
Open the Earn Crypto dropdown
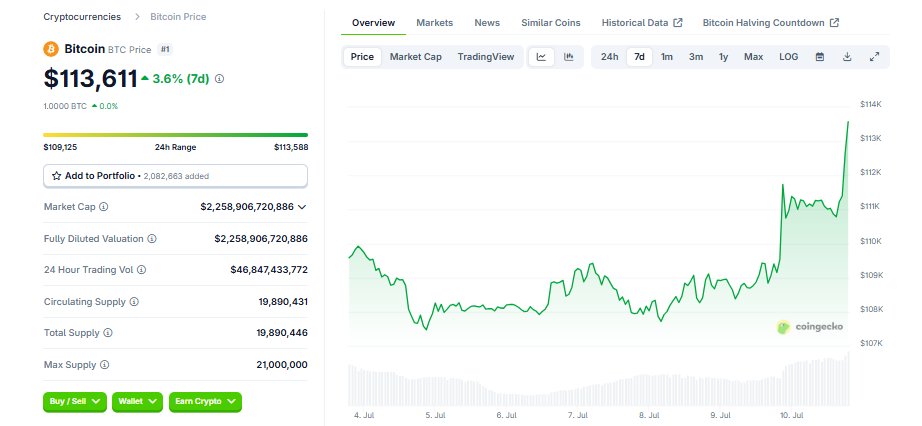pos(205,401)
